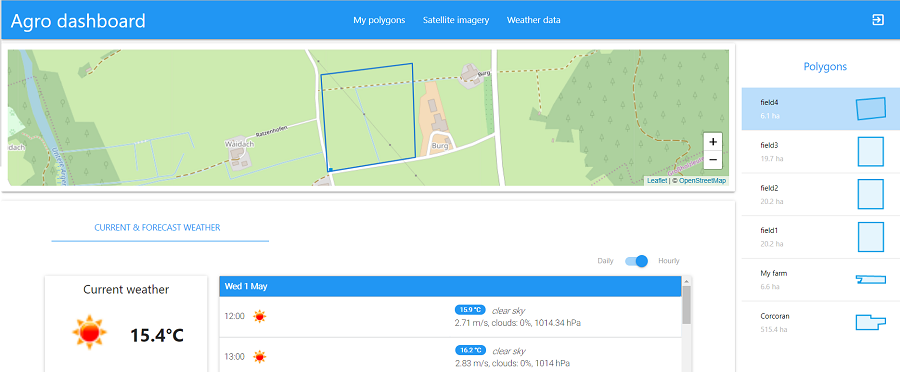The height and width of the screenshot is (372, 900).
Task: Click the forecast list scrollbar thumb
Action: click(686, 305)
